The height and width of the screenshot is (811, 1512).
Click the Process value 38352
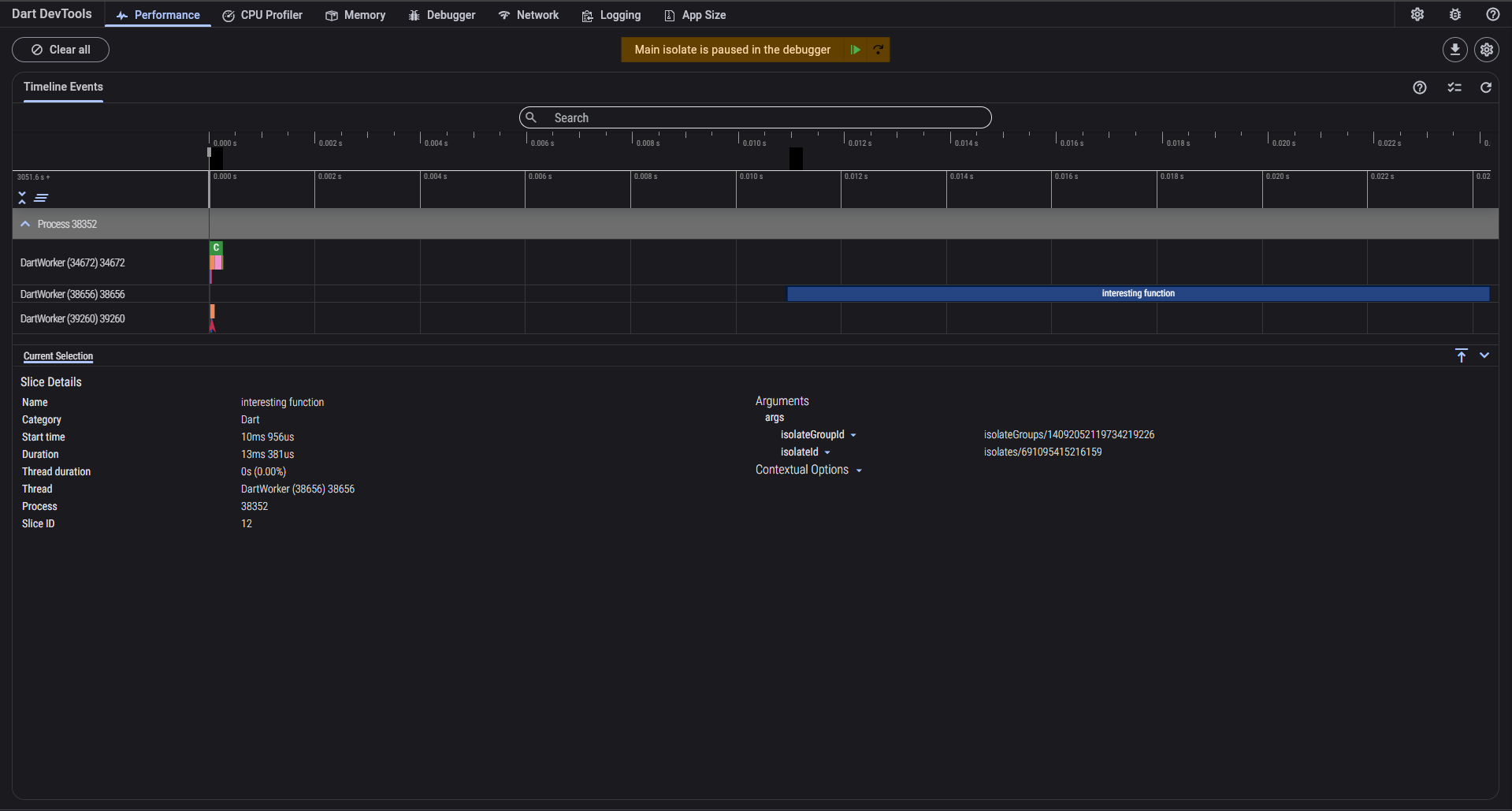coord(254,506)
